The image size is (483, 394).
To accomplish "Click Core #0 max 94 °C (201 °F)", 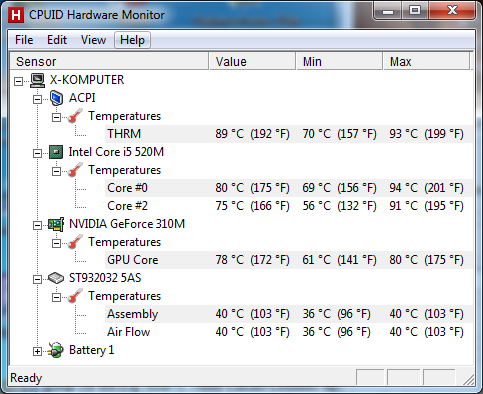I will 426,188.
